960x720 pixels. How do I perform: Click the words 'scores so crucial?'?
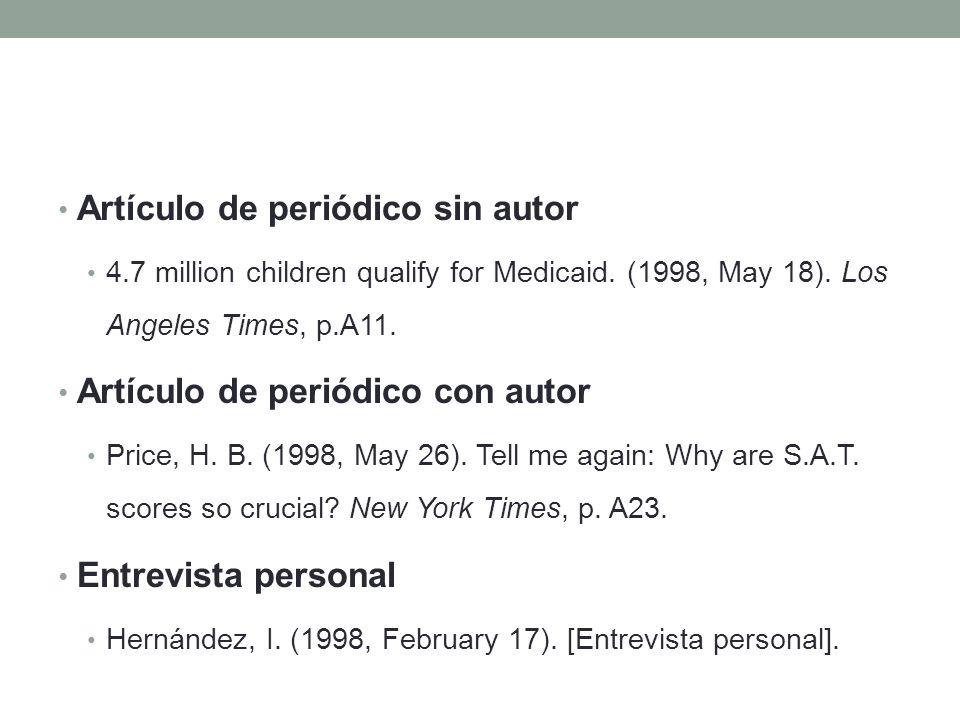[x=223, y=509]
